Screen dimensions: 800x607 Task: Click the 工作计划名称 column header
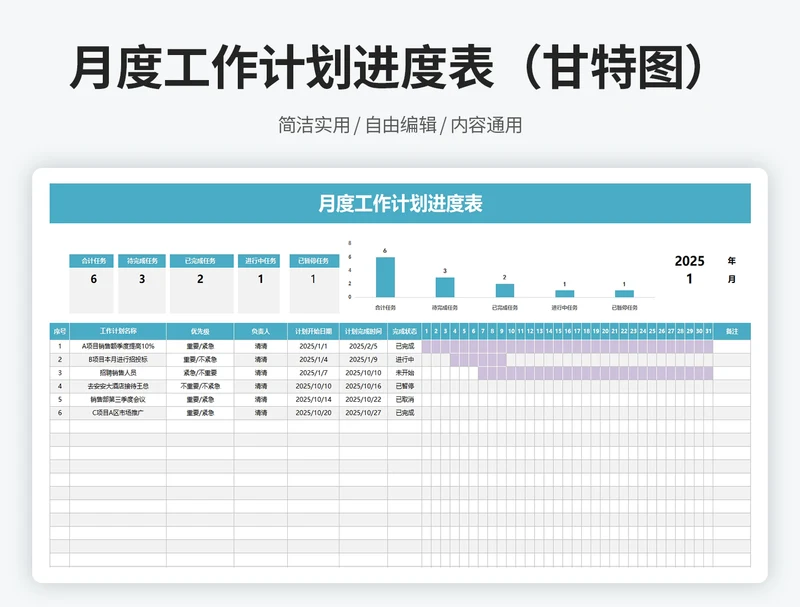click(x=118, y=331)
